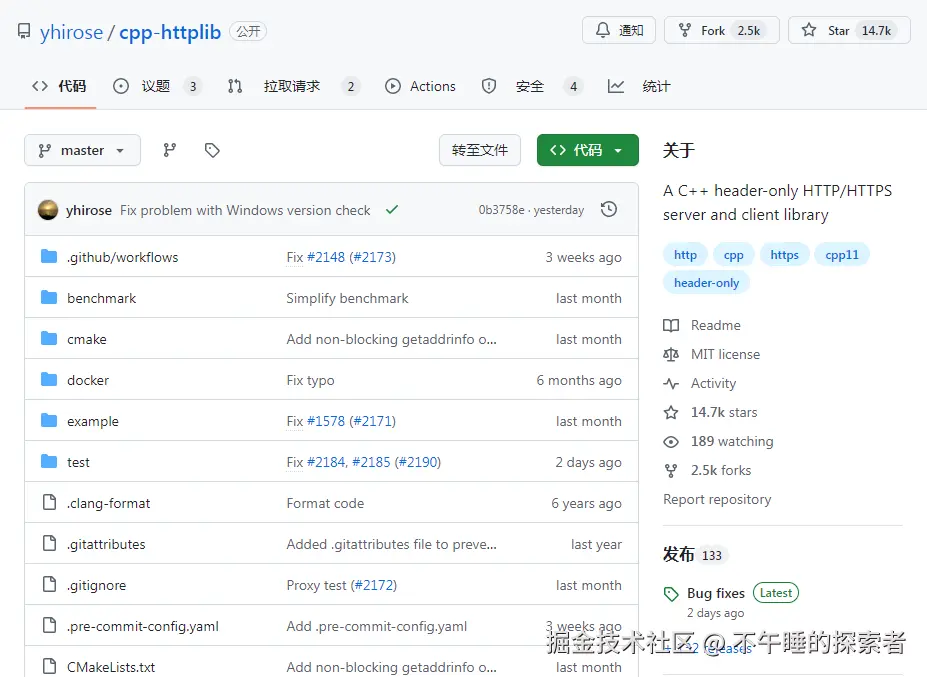927x677 pixels.
Task: Select the http topic tag
Action: coord(685,254)
